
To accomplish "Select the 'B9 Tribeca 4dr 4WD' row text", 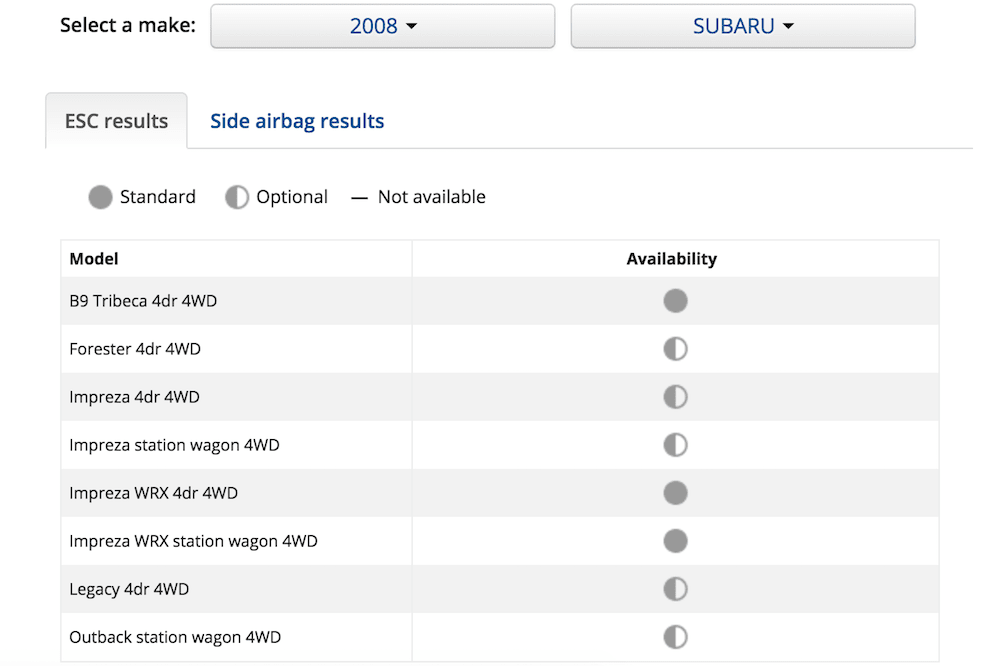I will 143,300.
